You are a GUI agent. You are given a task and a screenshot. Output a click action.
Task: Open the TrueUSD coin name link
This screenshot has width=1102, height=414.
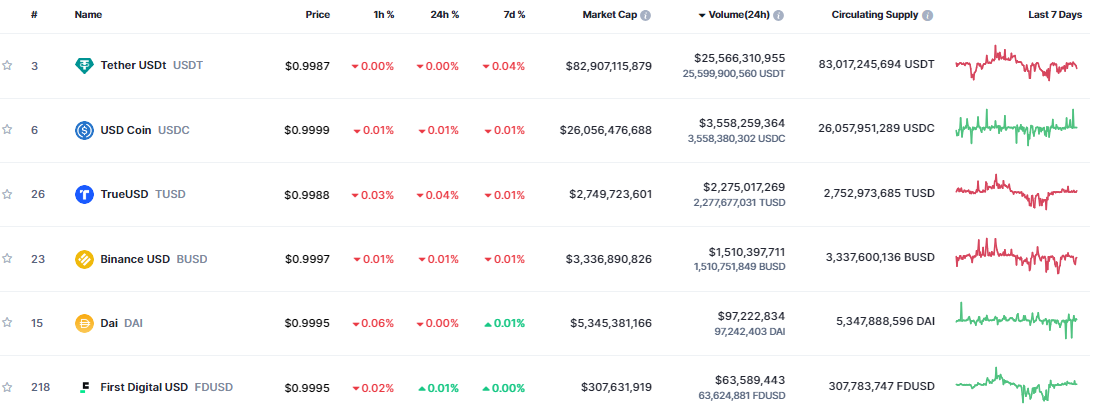pyautogui.click(x=124, y=194)
